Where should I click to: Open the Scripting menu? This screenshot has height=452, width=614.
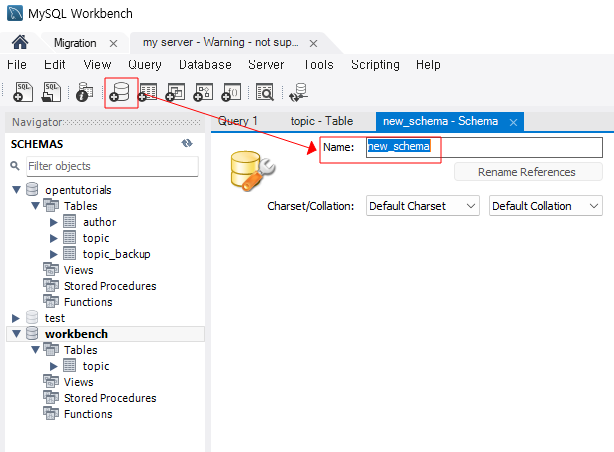click(375, 64)
